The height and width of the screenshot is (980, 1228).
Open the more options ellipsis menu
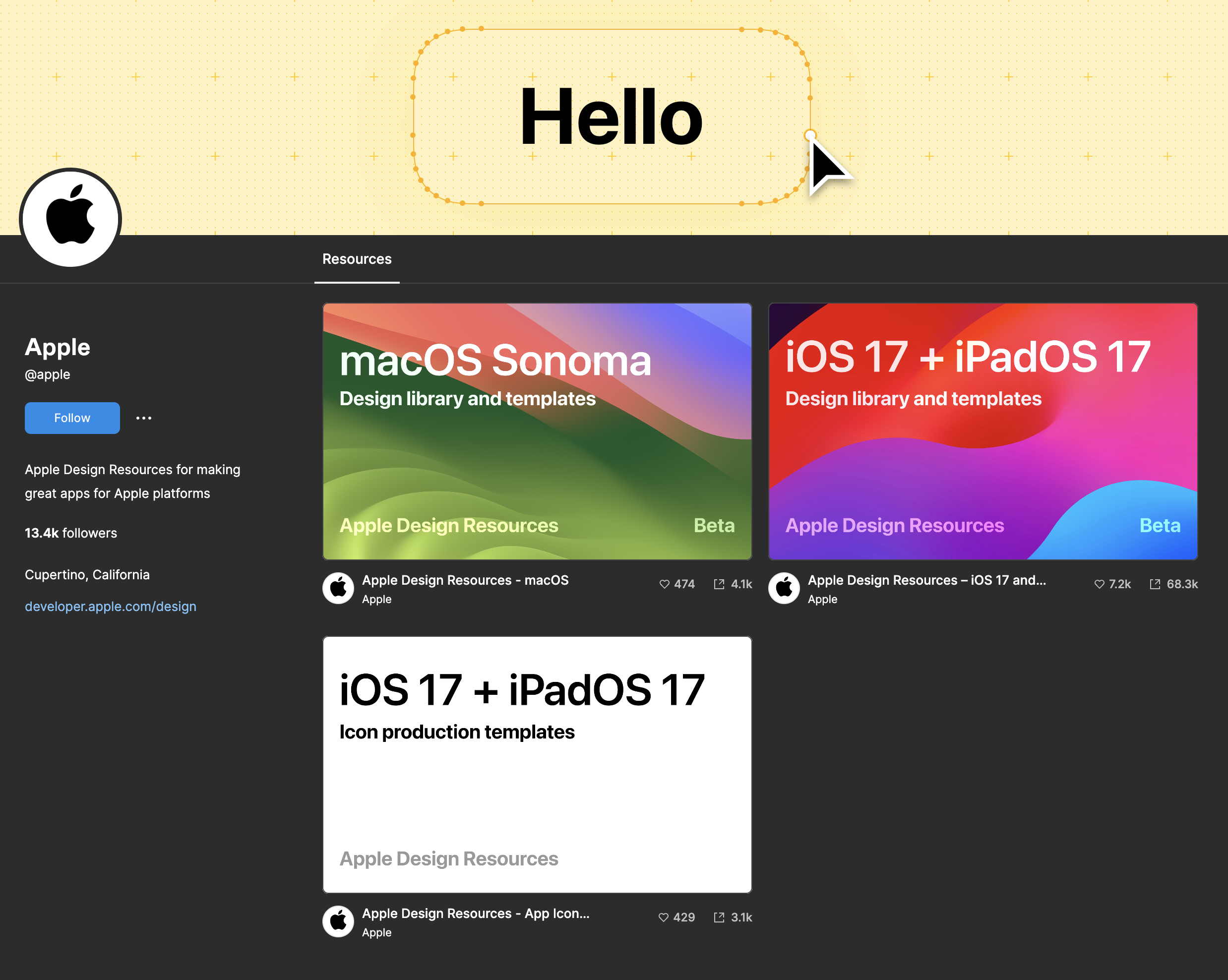click(143, 418)
